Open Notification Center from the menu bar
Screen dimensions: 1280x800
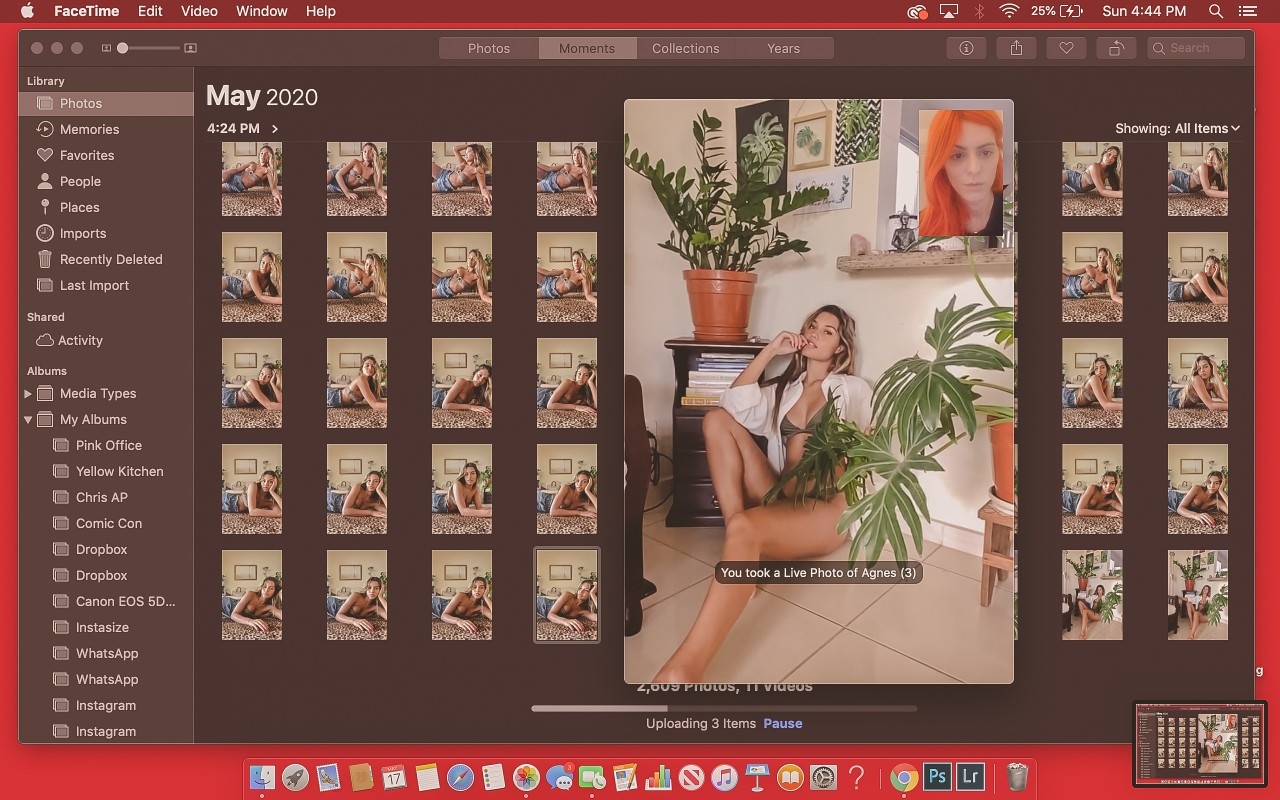click(x=1247, y=11)
